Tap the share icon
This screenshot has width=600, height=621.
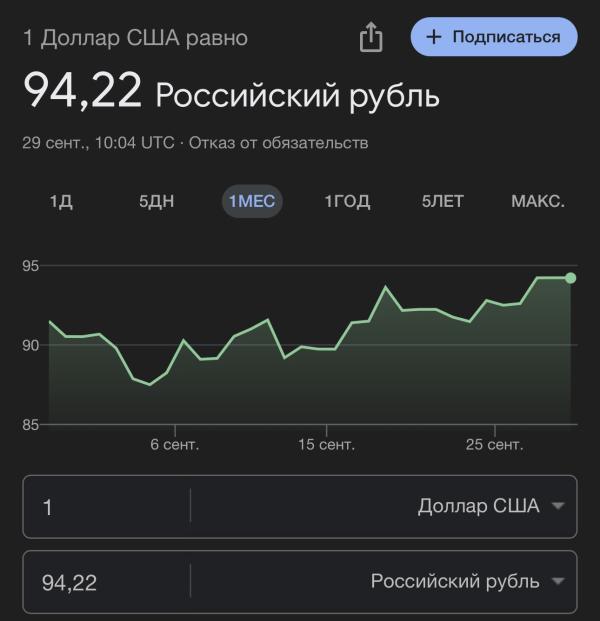pyautogui.click(x=371, y=37)
